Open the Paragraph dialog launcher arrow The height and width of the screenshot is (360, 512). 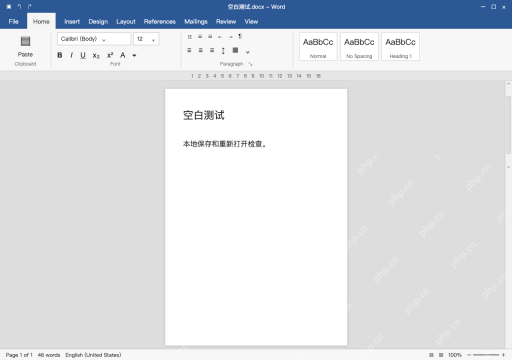250,64
